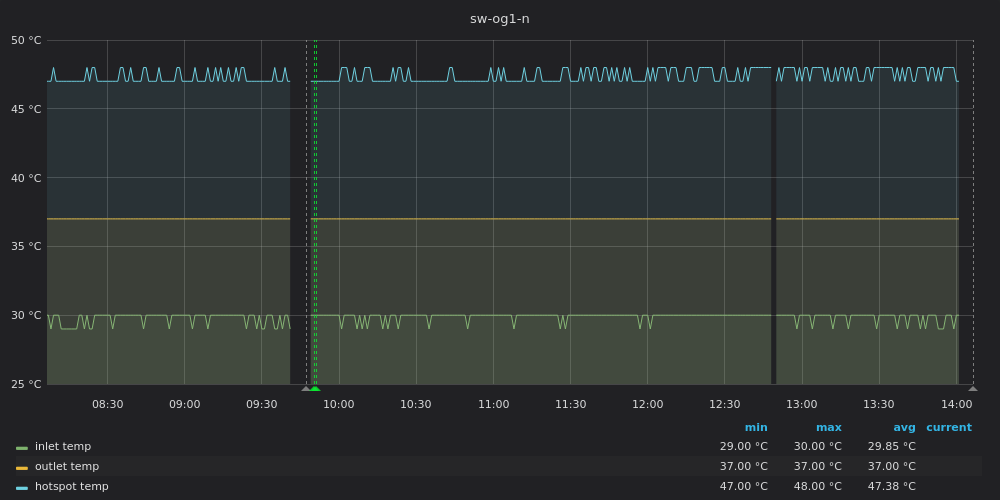Sort legend by the max column

click(828, 428)
